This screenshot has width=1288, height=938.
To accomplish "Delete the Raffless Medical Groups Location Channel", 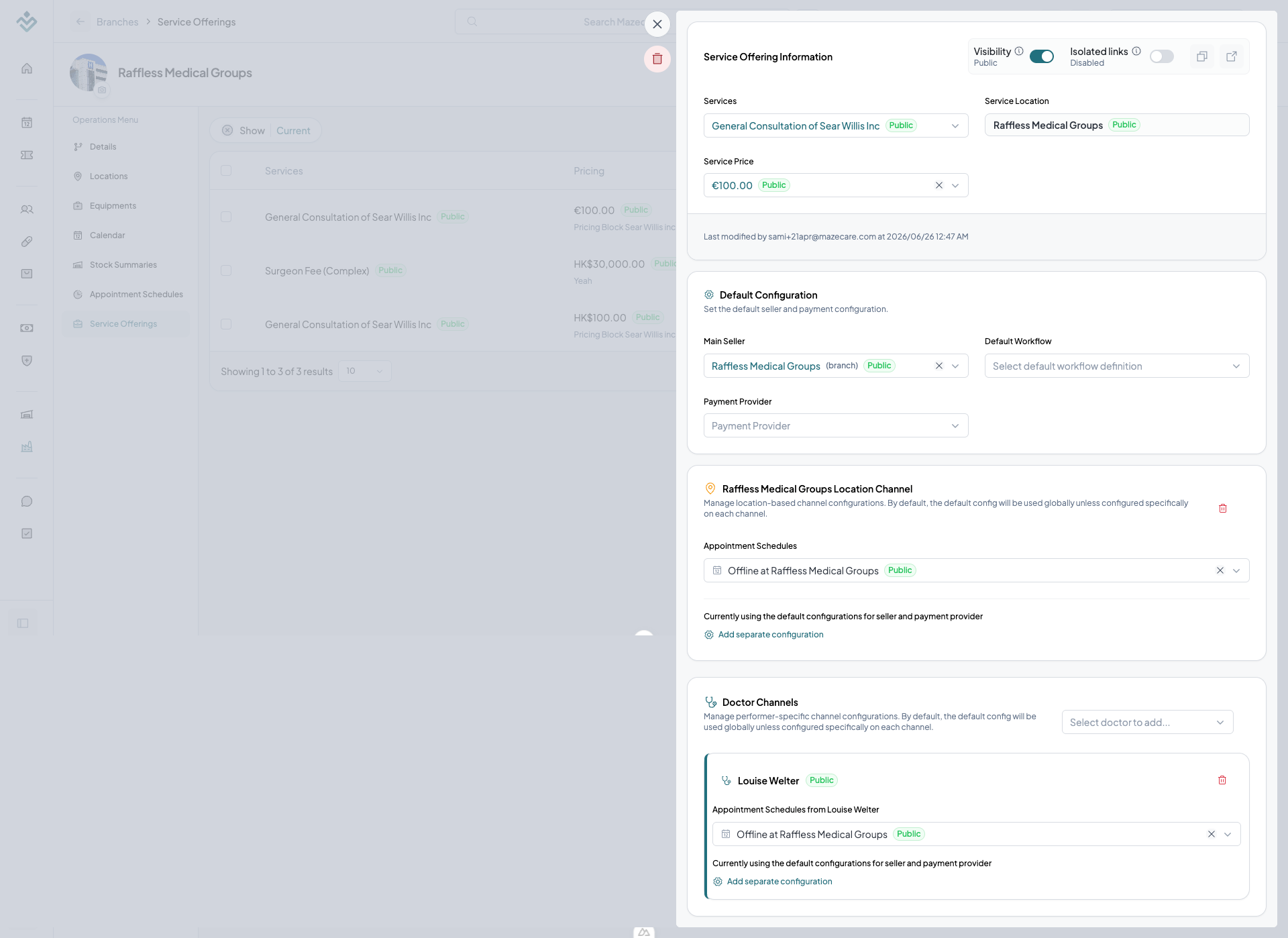I will 1223,509.
